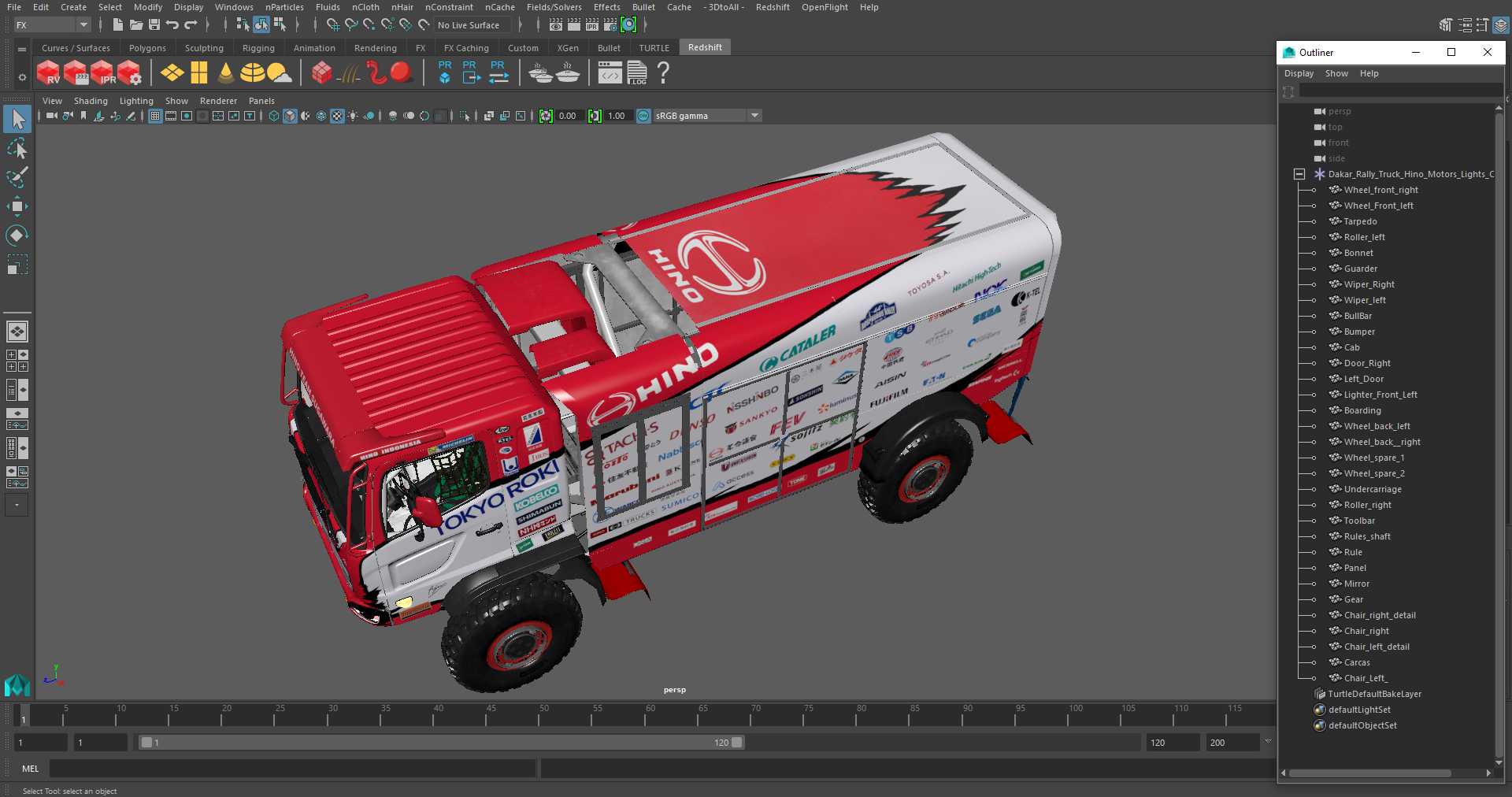This screenshot has width=1512, height=797.
Task: Open the Outliner Display menu
Action: point(1299,73)
